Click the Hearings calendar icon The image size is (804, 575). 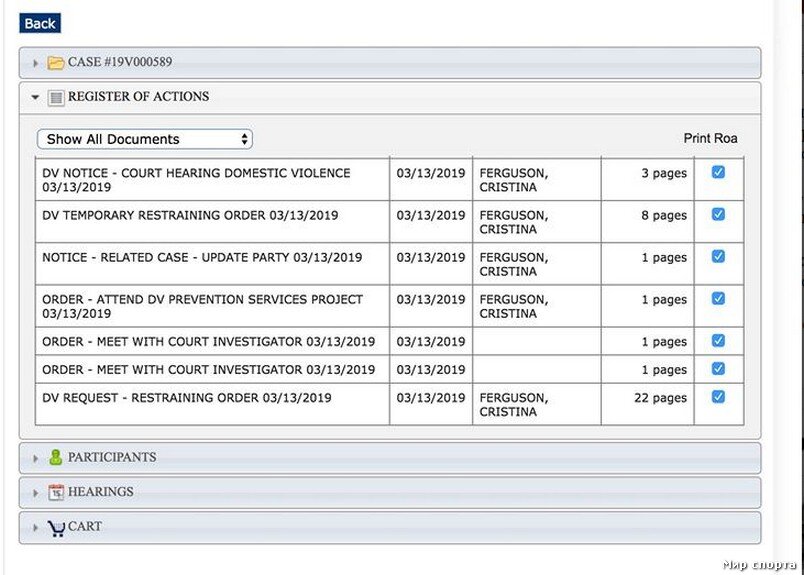pos(56,492)
